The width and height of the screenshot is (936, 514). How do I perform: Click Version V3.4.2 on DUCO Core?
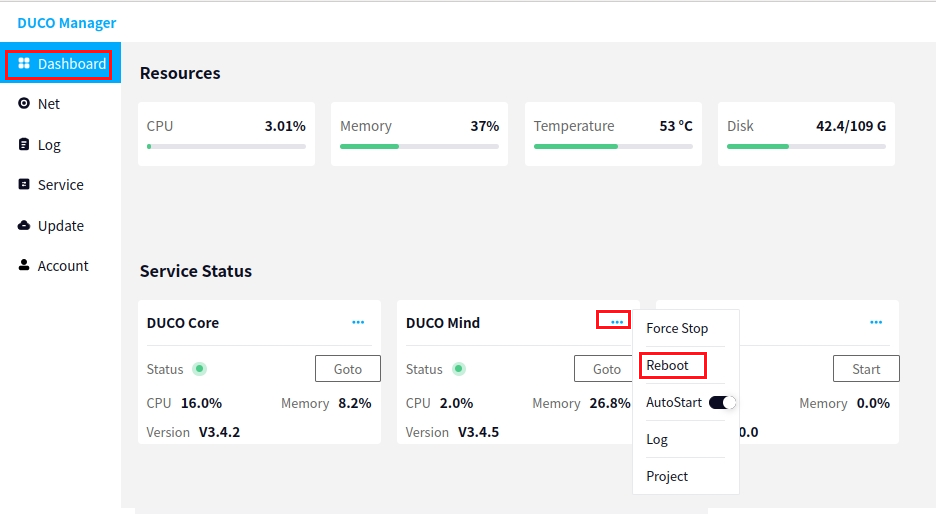pos(219,432)
